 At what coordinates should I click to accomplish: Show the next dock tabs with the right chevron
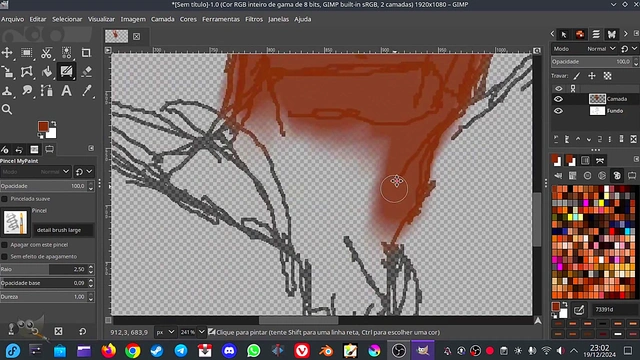coord(625,34)
